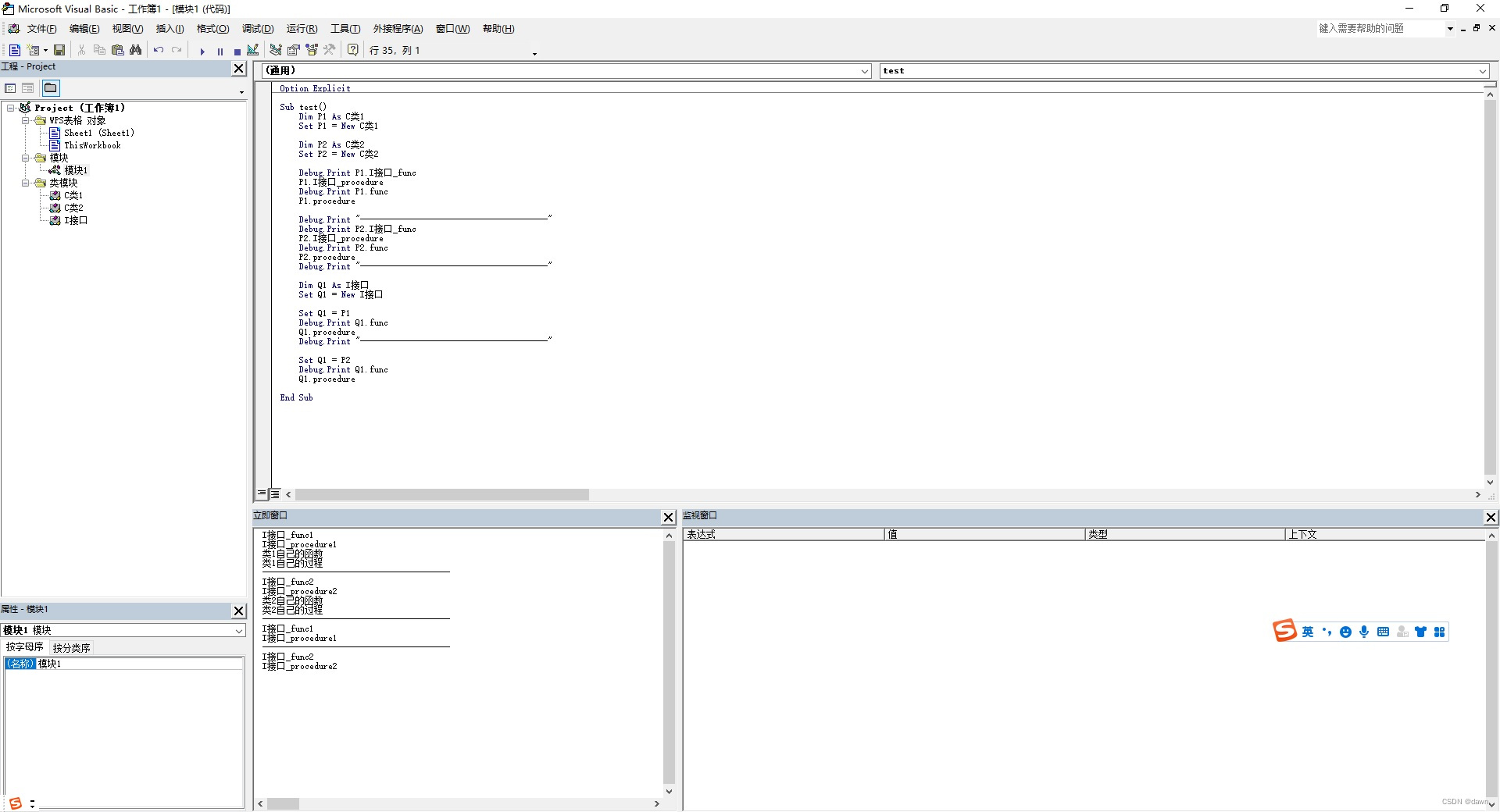Select 模块1 in project tree

(76, 170)
